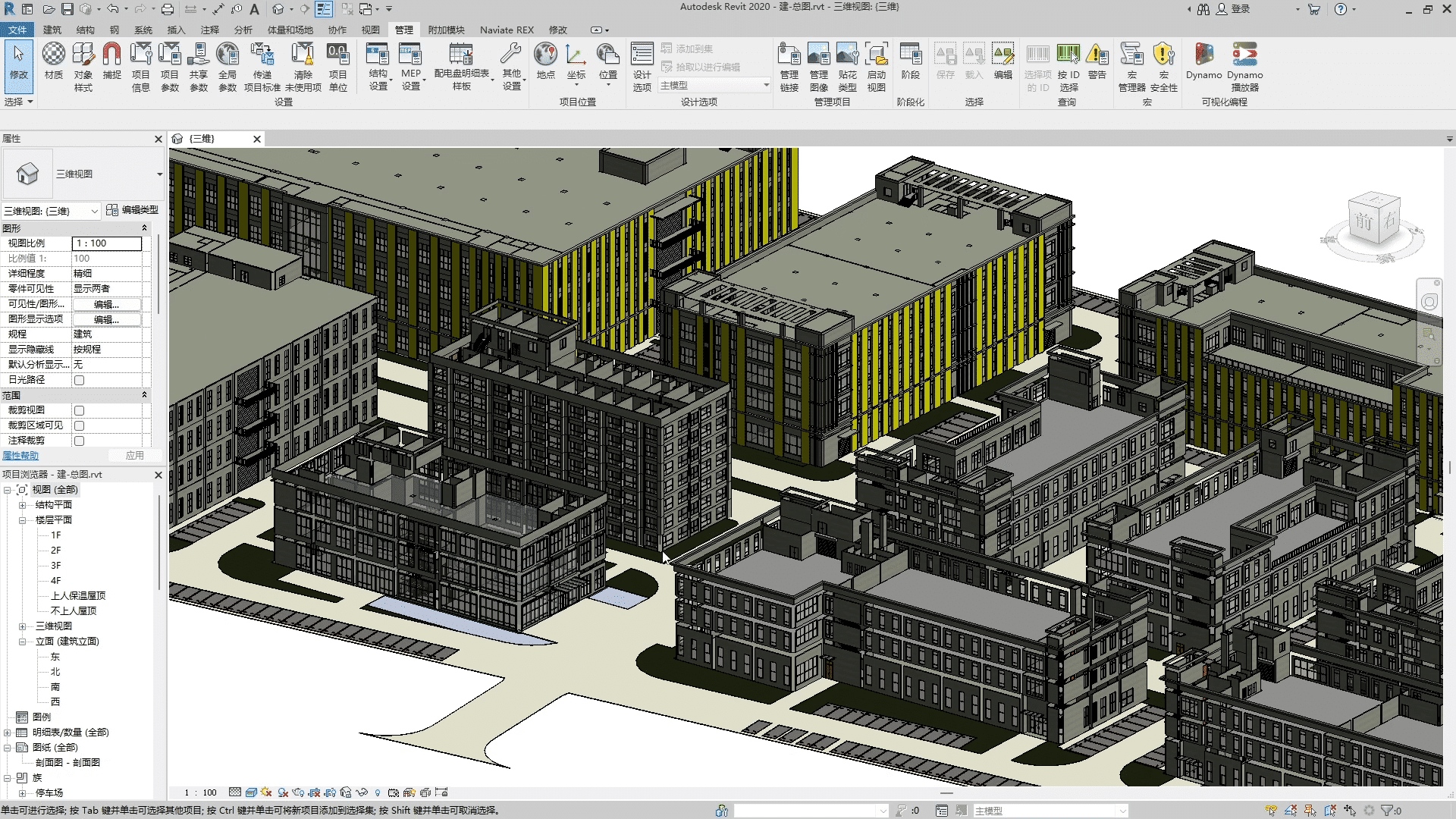Close the 项目浏览器 panel

click(158, 475)
